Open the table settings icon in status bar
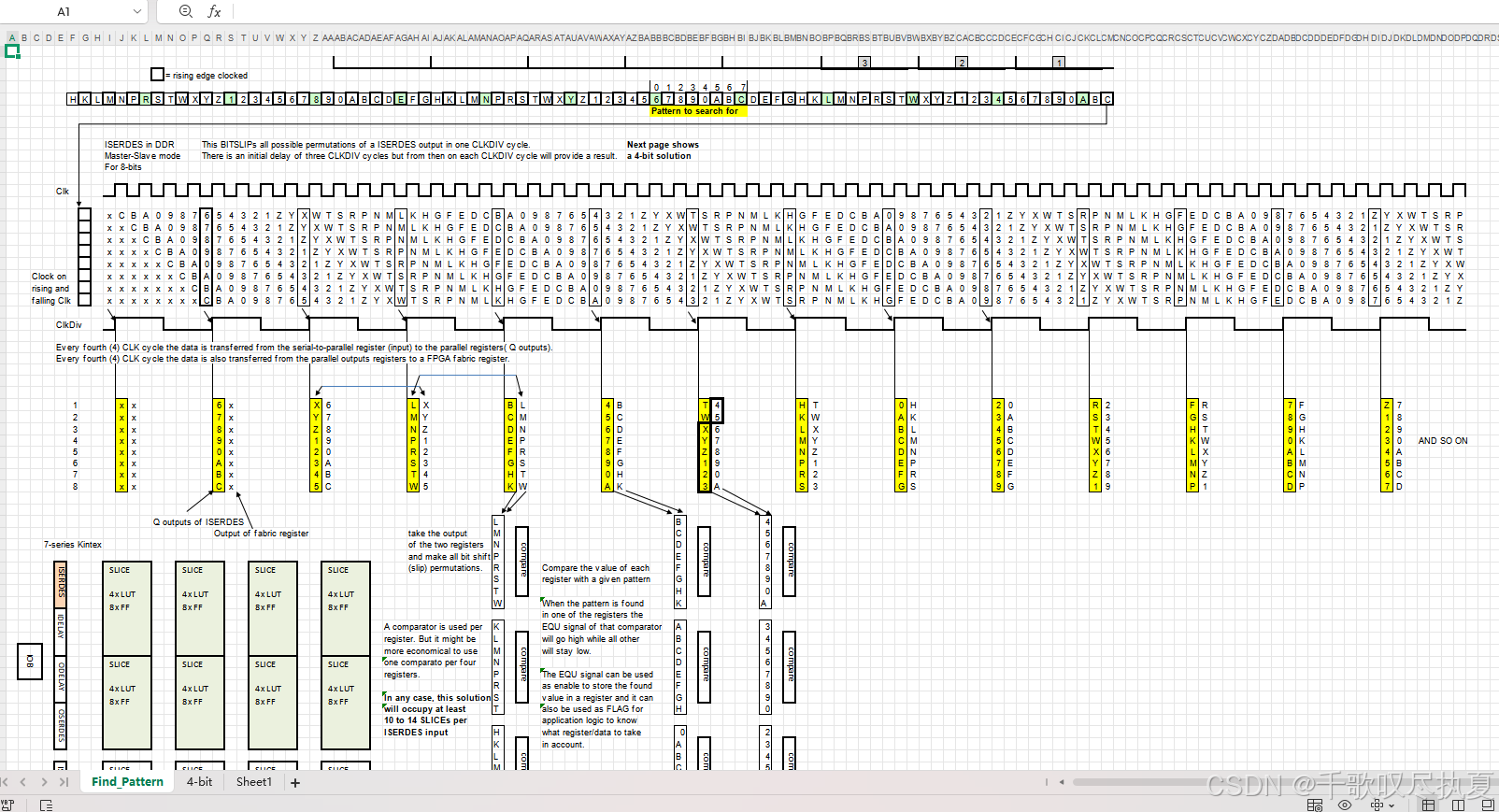Screen dimensions: 1499x812 (1315, 805)
